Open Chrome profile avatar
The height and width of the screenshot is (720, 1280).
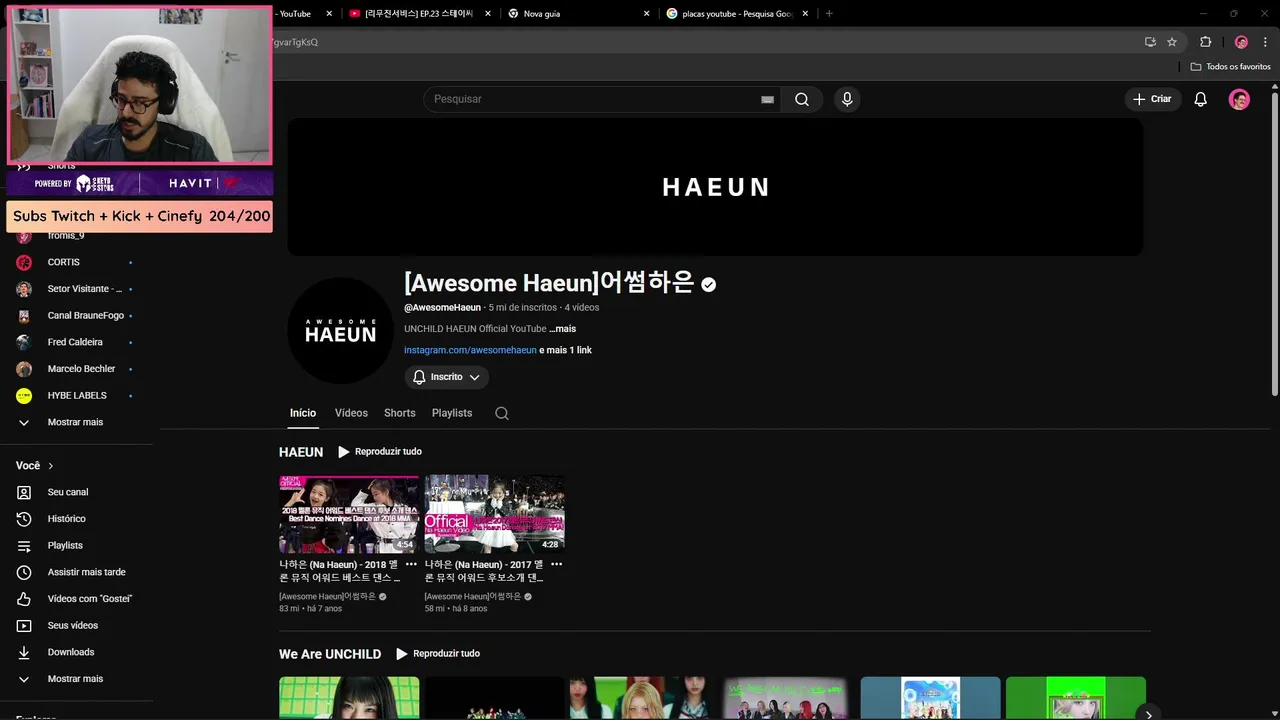tap(1241, 42)
